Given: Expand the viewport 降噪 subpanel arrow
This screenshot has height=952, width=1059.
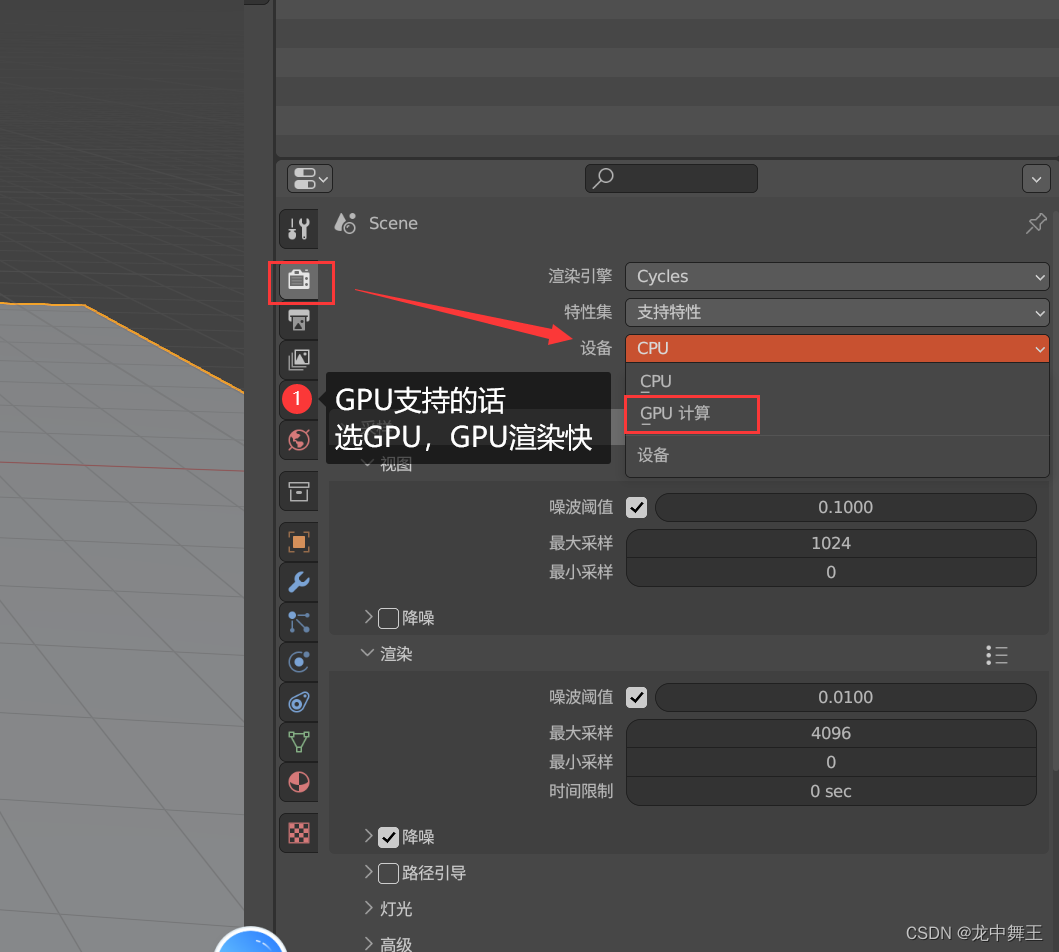Looking at the screenshot, I should [368, 616].
